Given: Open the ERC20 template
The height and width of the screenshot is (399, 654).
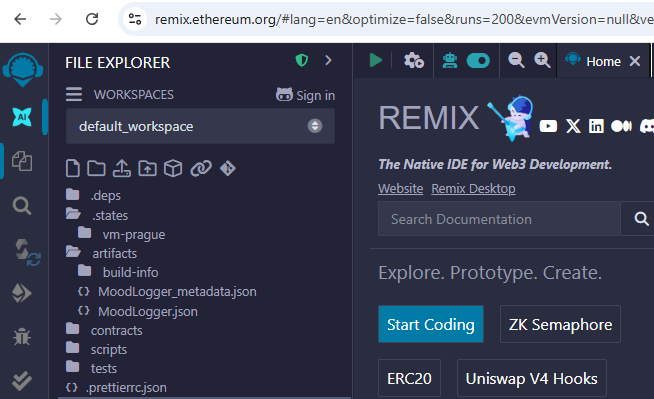Looking at the screenshot, I should point(409,378).
